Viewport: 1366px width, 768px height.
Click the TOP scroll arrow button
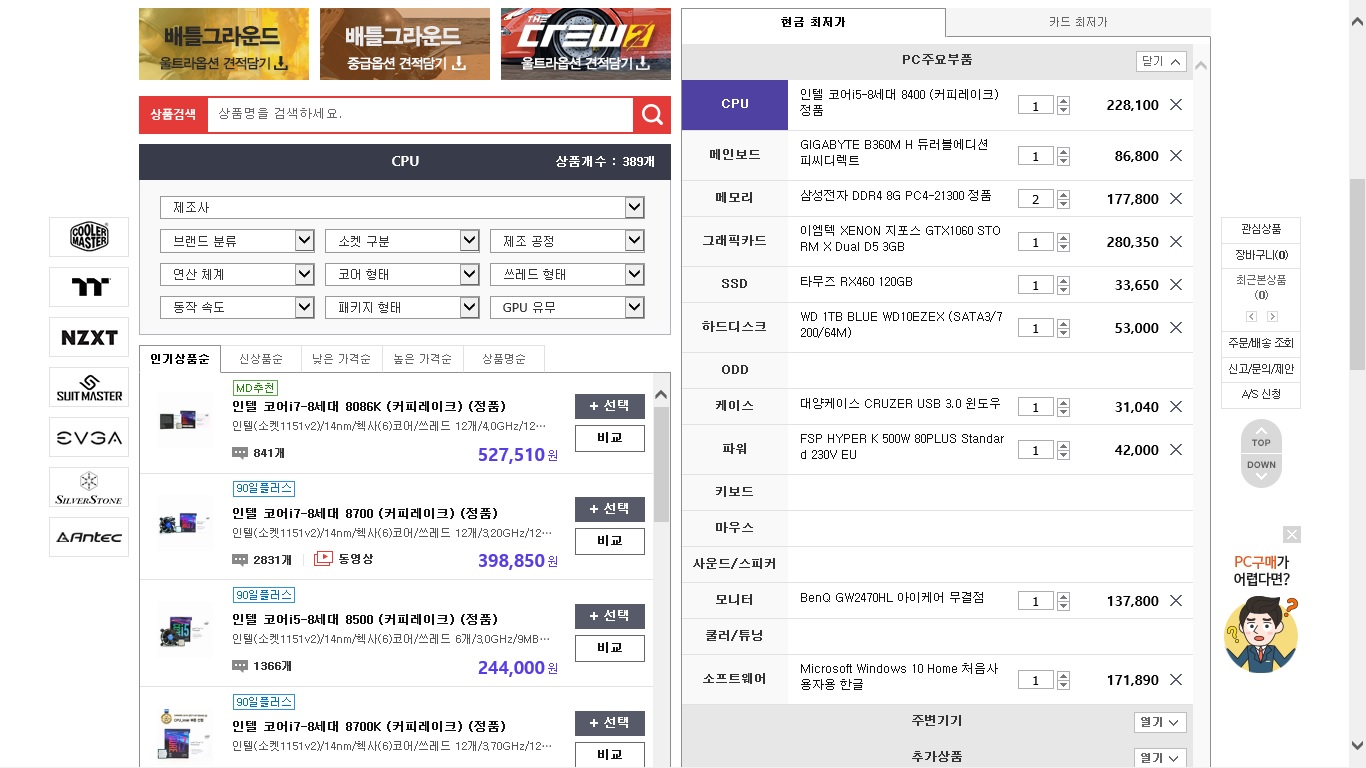(1261, 438)
